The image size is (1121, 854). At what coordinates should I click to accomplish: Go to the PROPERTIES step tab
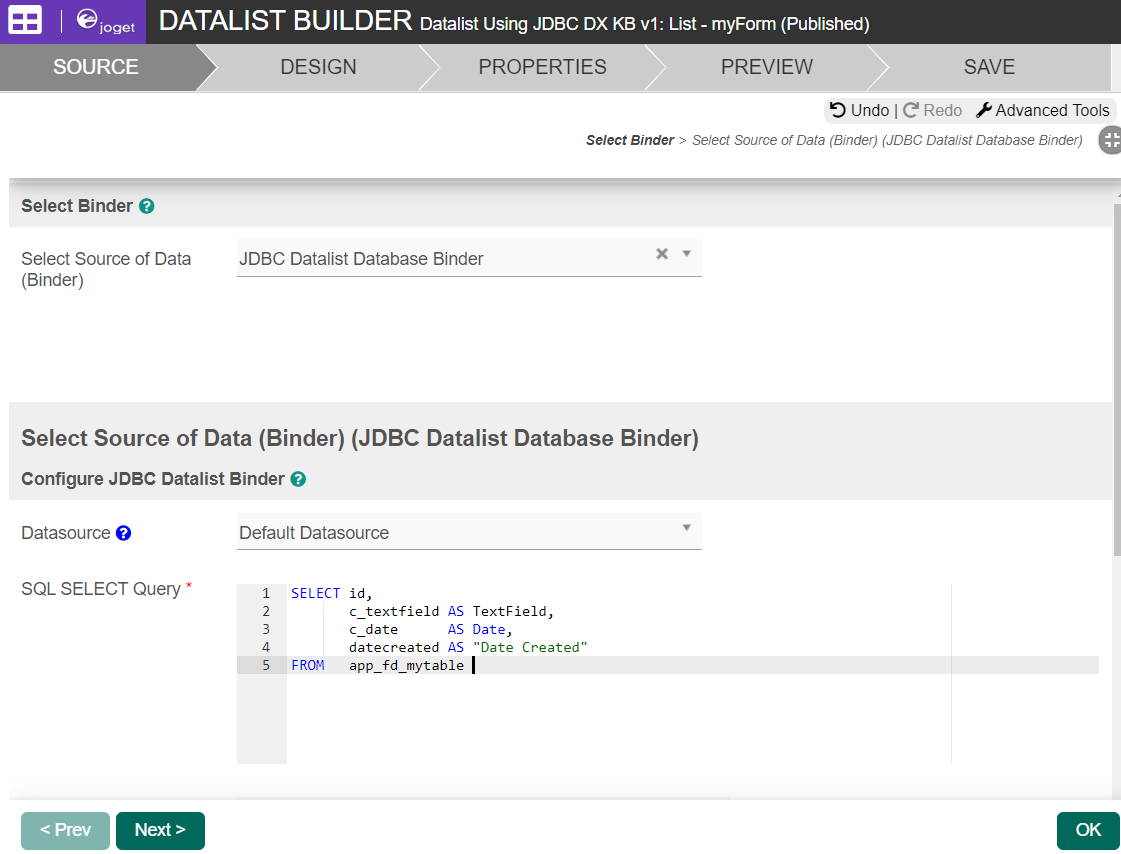tap(542, 67)
